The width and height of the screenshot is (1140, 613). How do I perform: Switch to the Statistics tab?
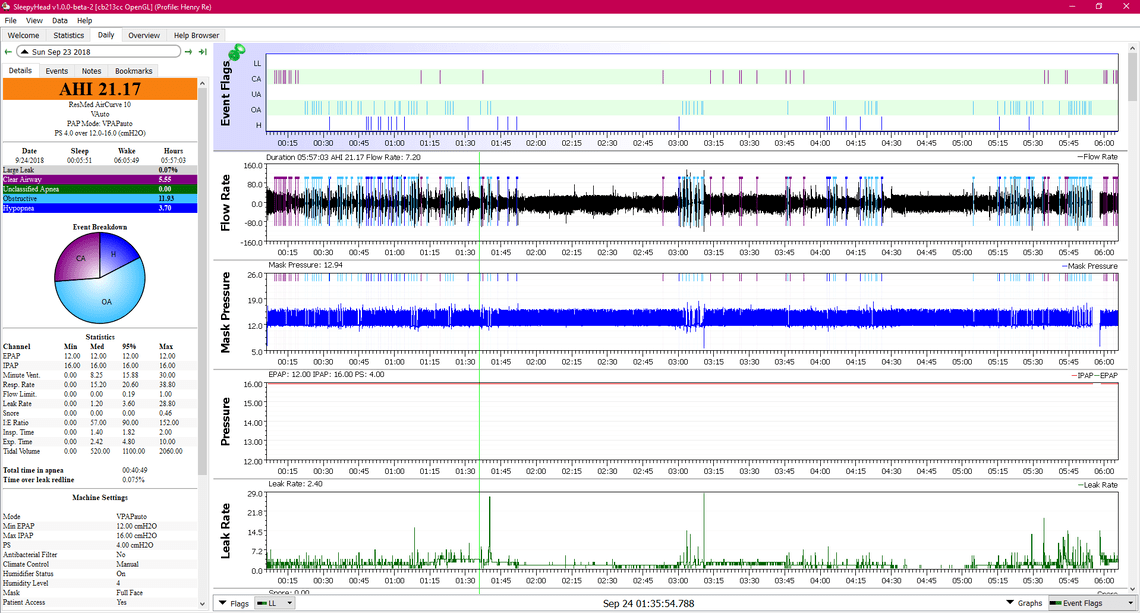(69, 35)
